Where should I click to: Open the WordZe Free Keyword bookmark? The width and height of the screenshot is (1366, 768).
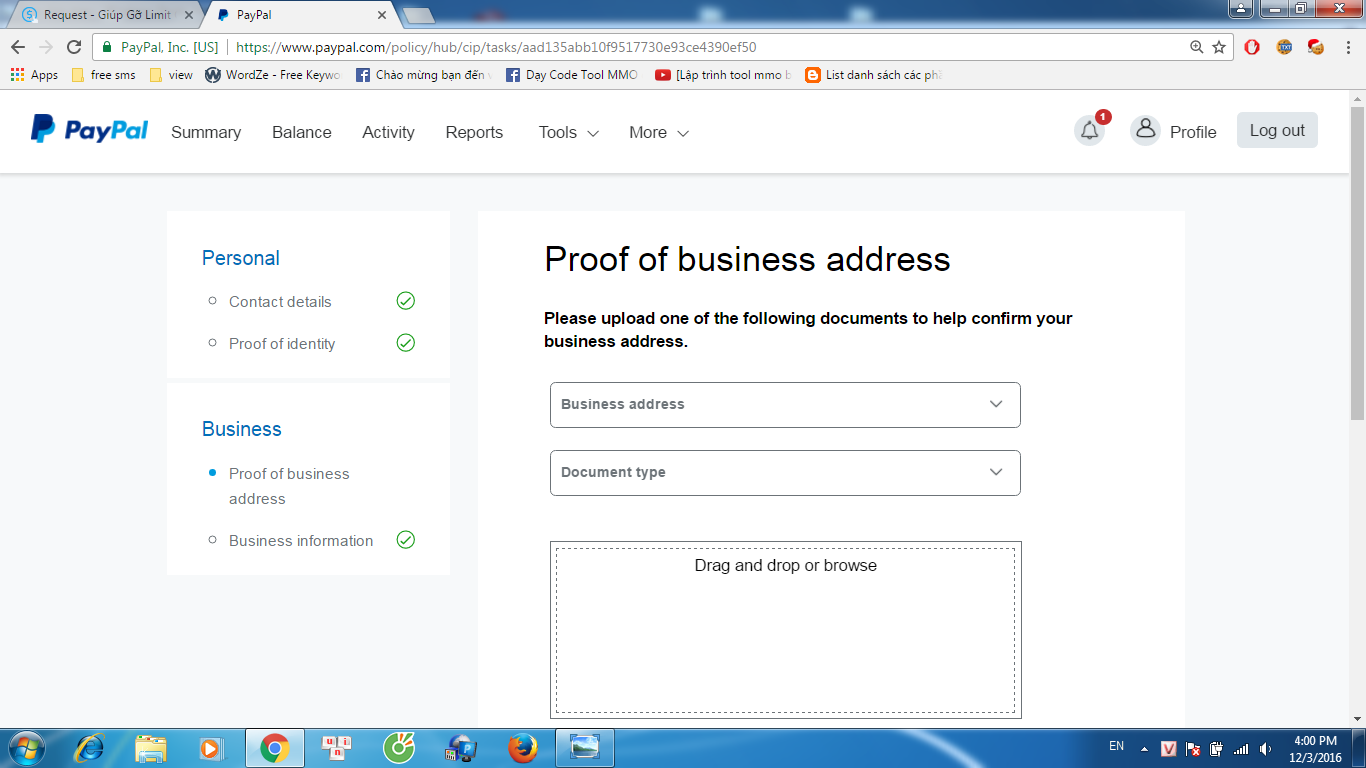pos(273,75)
